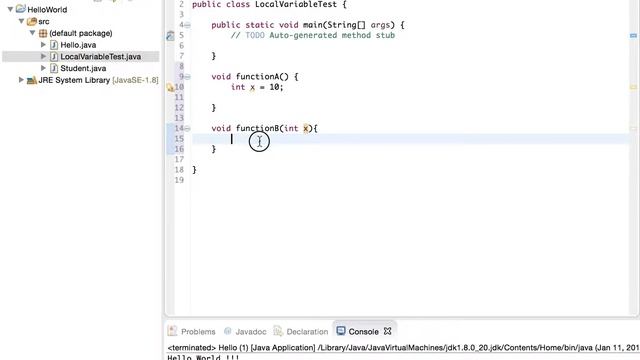Click the Javadoc tab icon
This screenshot has width=640, height=360.
[x=228, y=331]
